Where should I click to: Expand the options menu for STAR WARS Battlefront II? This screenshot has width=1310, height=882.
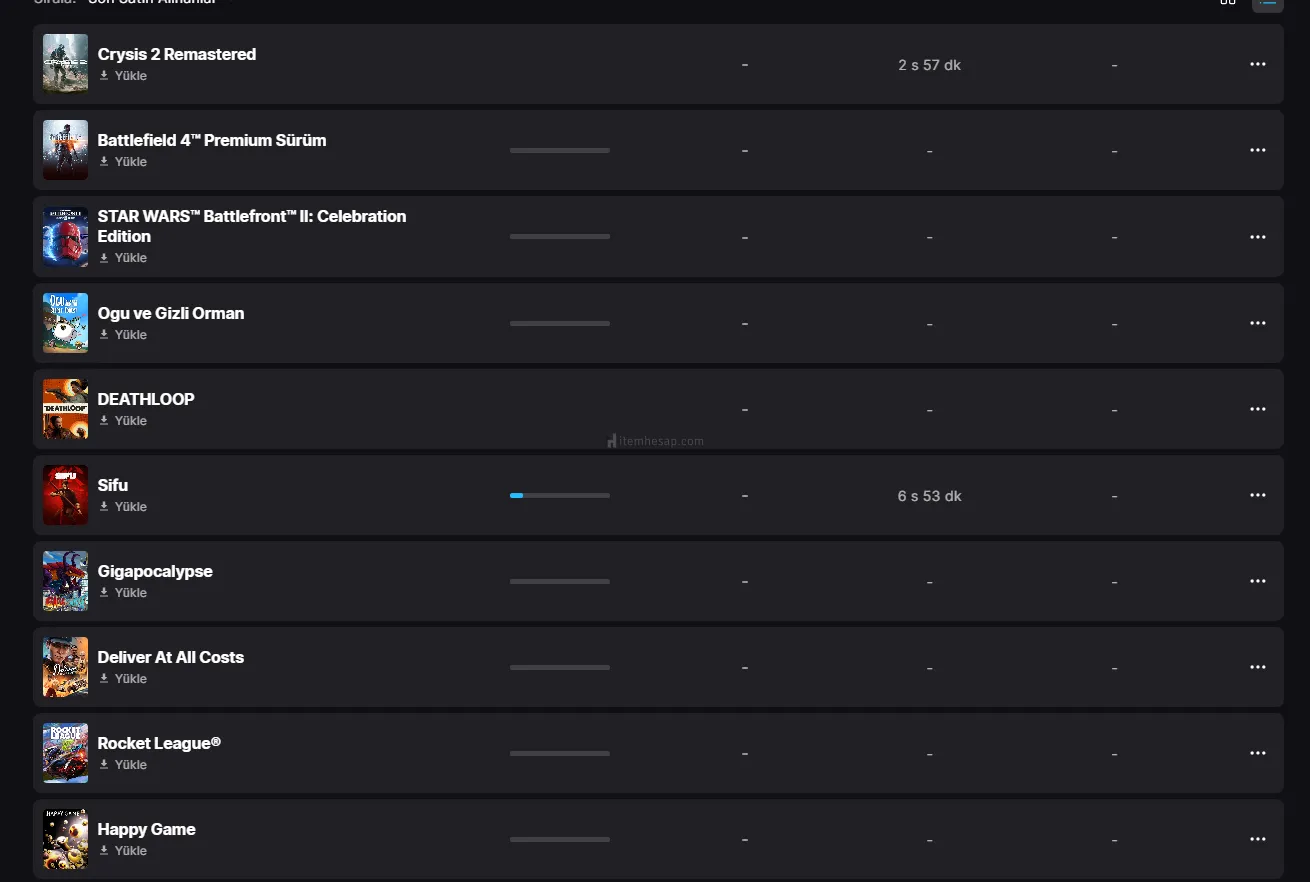(x=1258, y=237)
